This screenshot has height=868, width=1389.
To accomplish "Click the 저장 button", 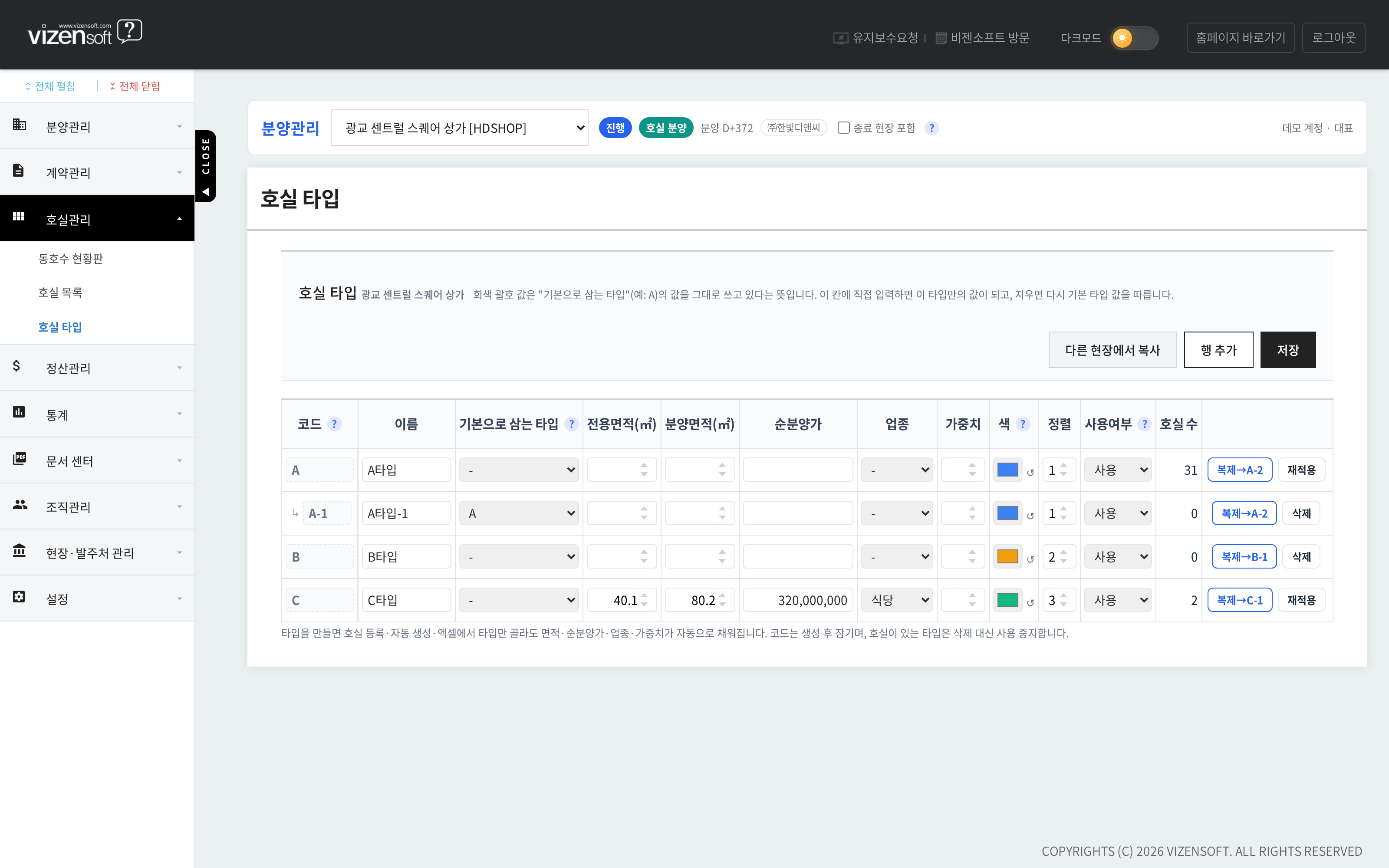I will coord(1287,350).
